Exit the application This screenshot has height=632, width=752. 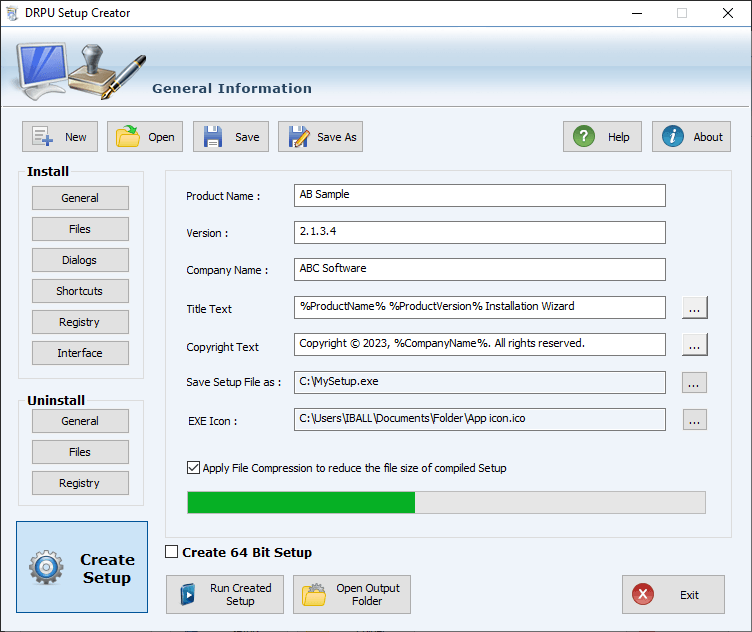click(673, 595)
